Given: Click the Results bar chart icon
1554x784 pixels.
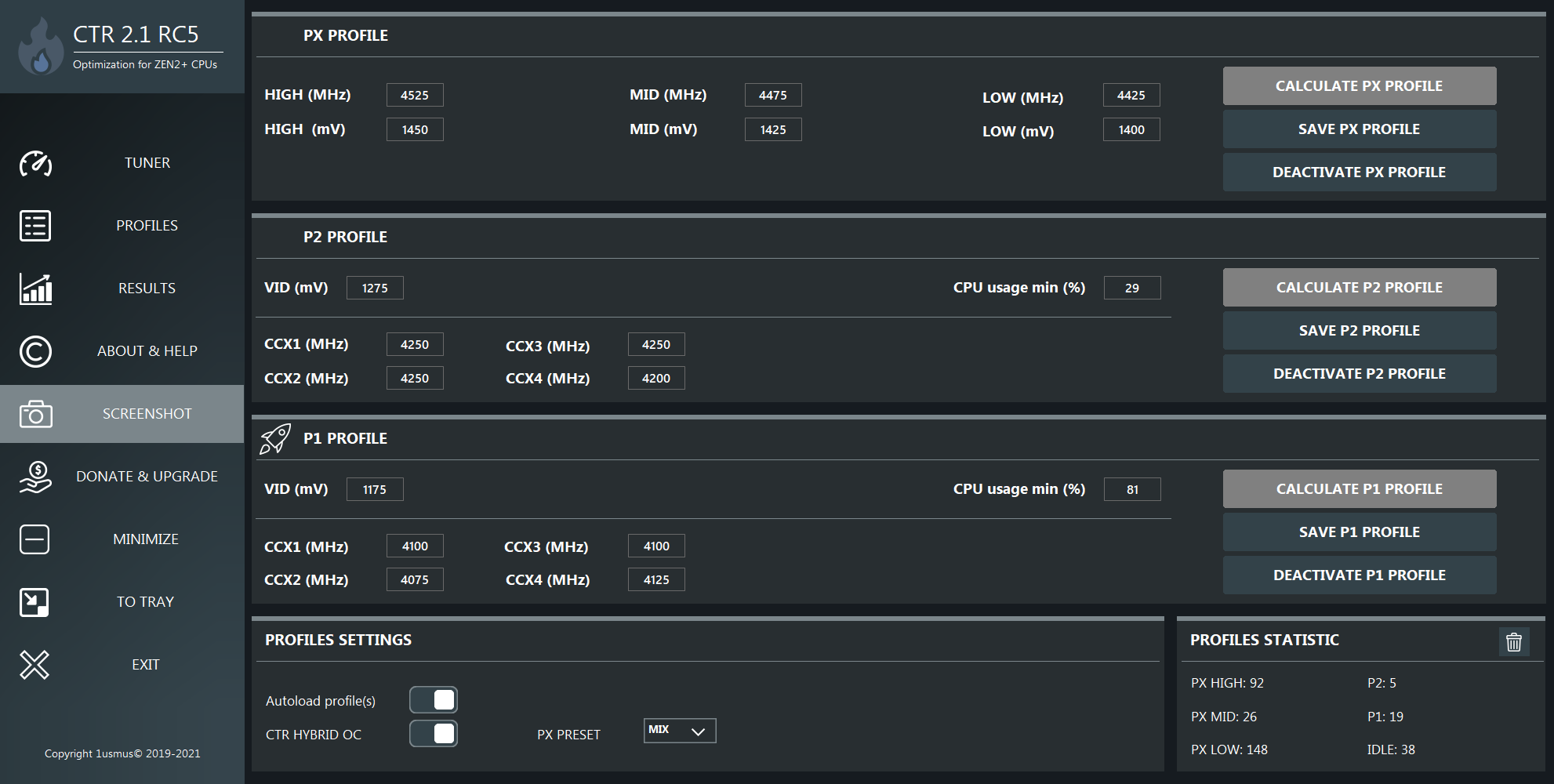Looking at the screenshot, I should click(x=35, y=289).
